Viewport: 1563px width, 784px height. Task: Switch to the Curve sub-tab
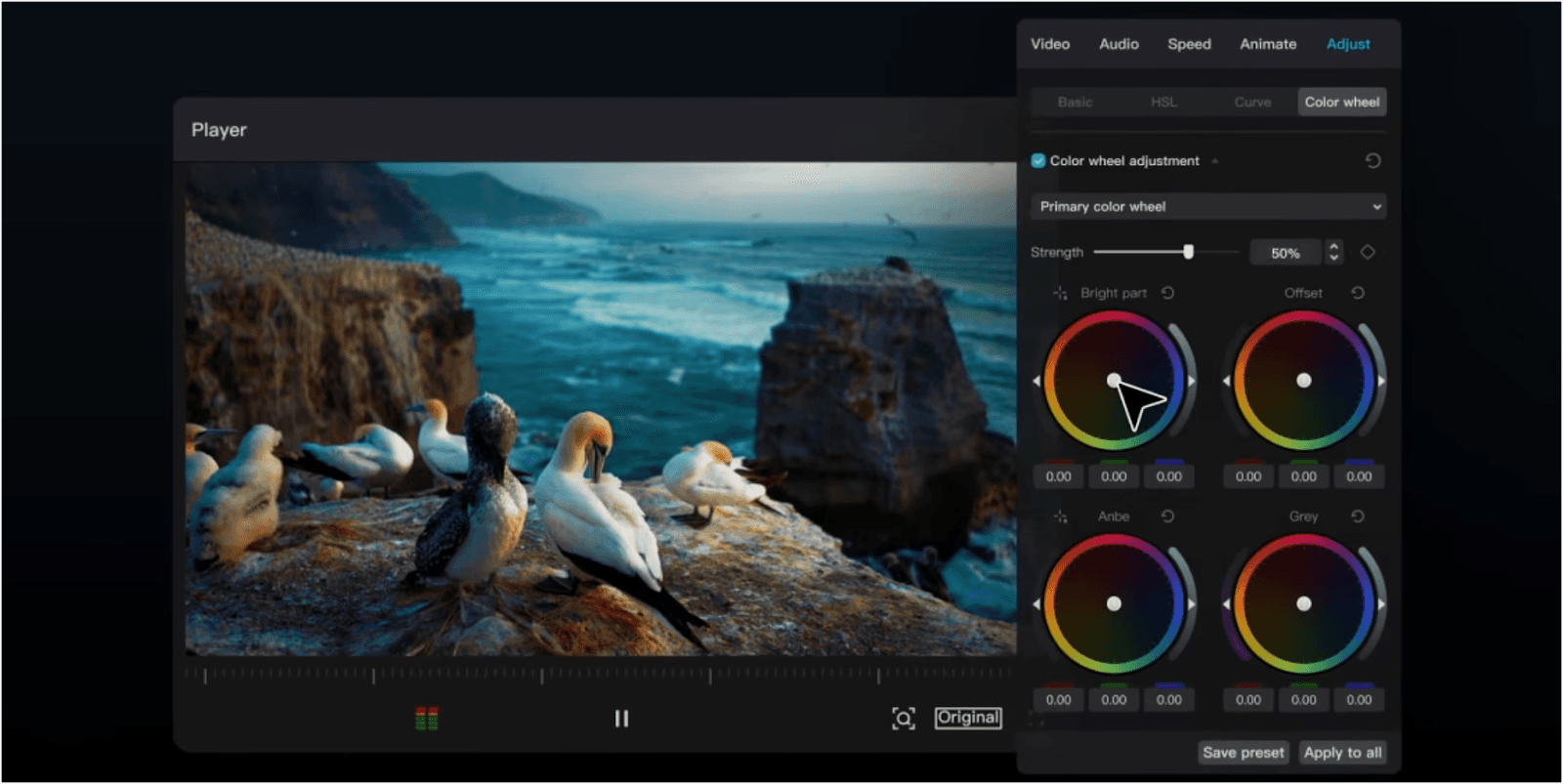coord(1252,102)
